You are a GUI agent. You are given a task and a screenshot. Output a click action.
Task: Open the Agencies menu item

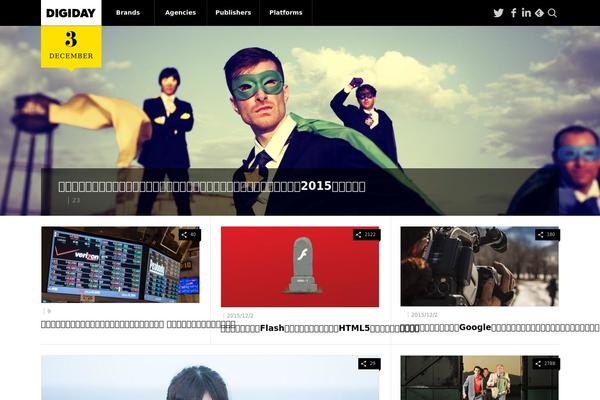[x=180, y=13]
